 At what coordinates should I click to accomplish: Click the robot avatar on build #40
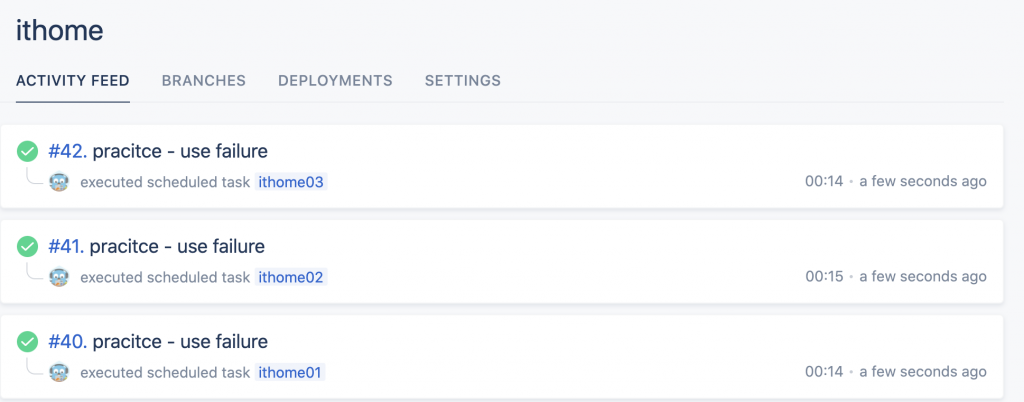point(60,372)
